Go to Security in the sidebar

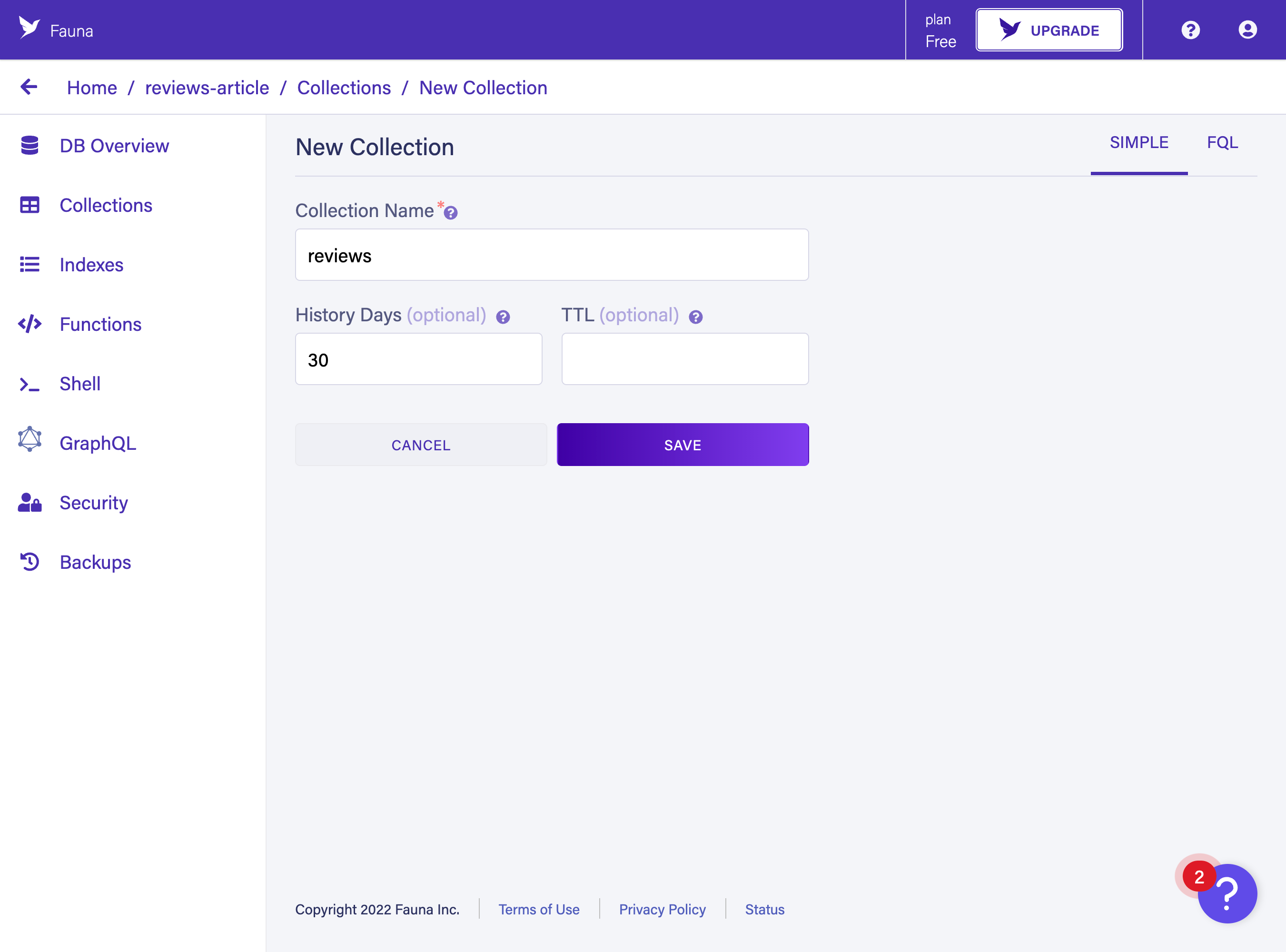(x=93, y=503)
